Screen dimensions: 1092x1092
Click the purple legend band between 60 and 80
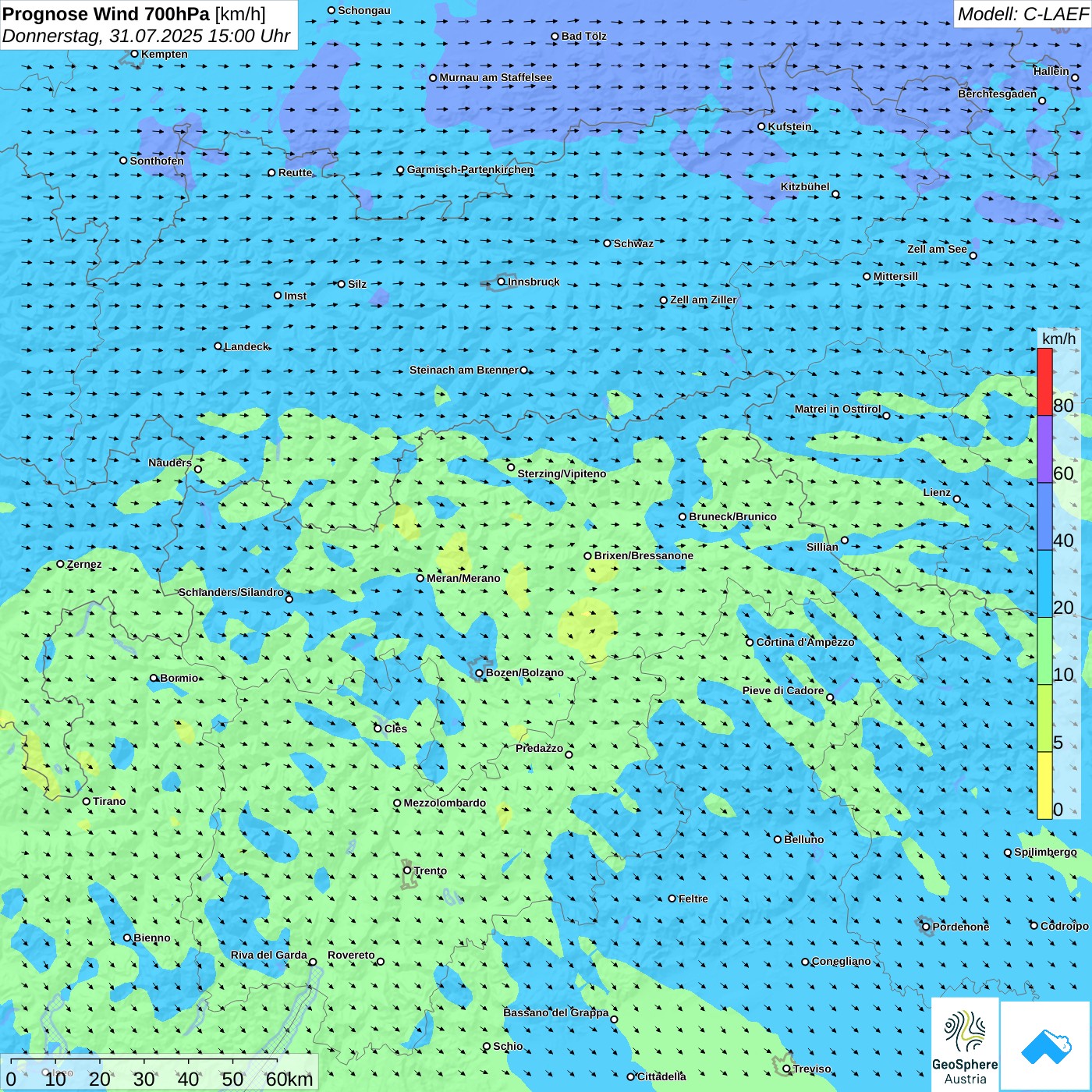pyautogui.click(x=1044, y=449)
